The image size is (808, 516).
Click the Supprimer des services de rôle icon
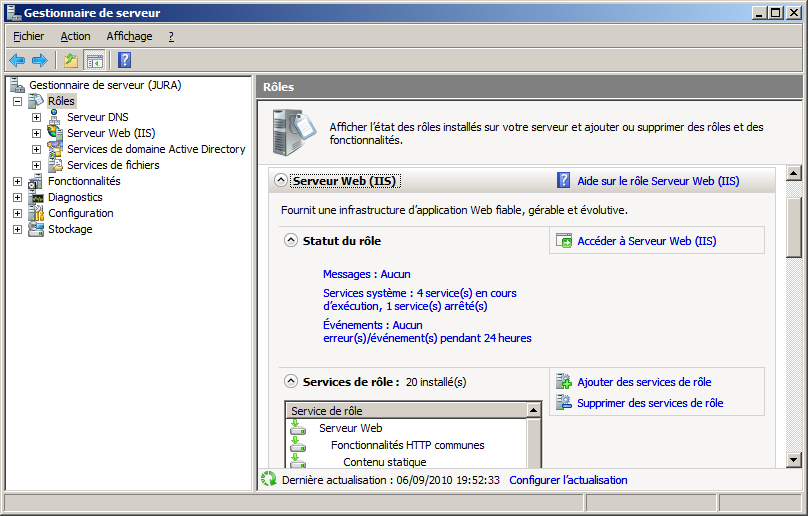tap(564, 403)
